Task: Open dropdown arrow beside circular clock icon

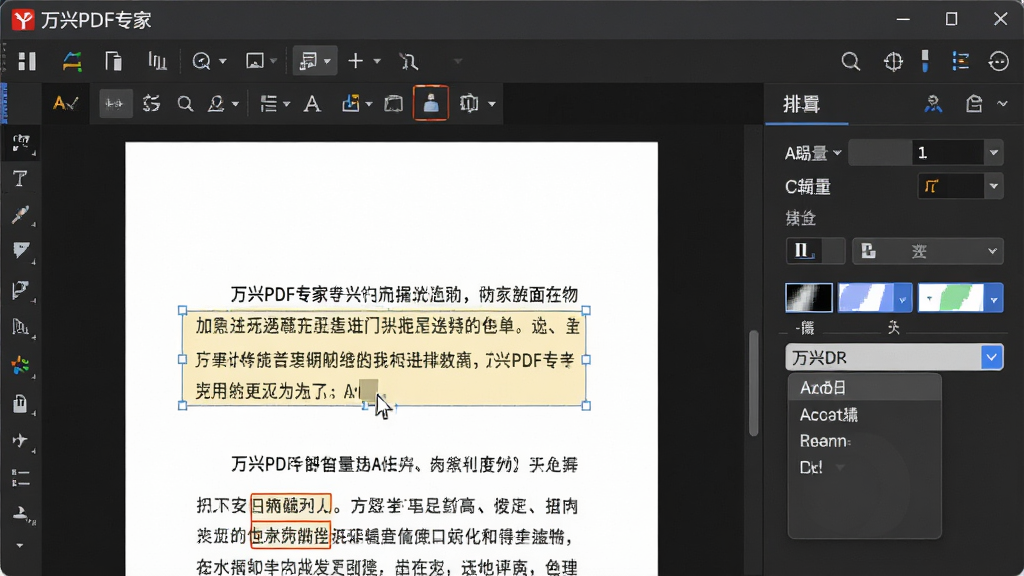Action: coord(223,61)
